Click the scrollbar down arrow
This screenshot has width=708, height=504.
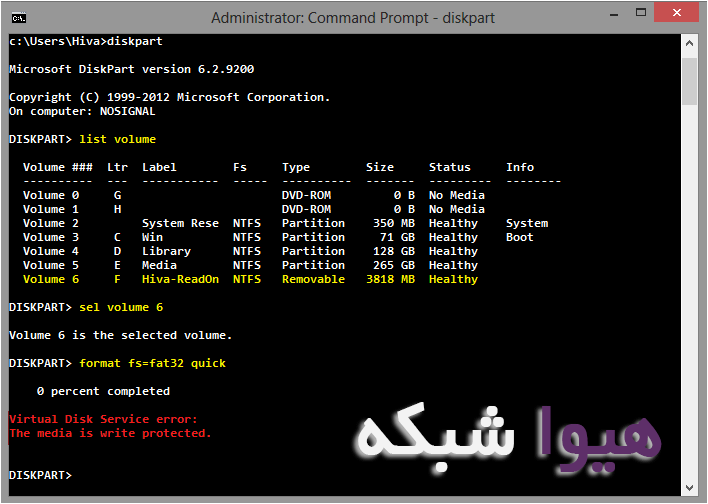pos(689,488)
